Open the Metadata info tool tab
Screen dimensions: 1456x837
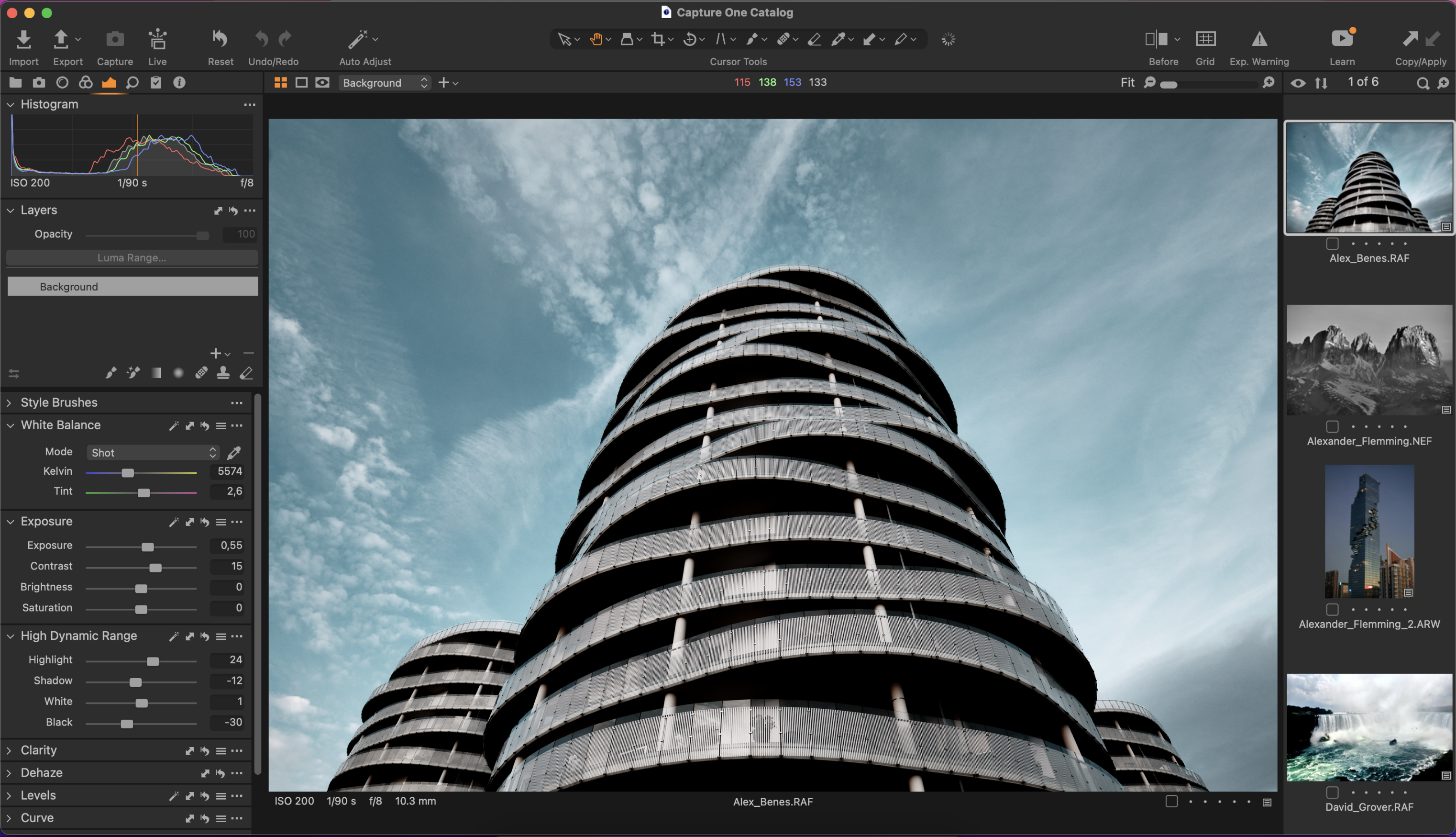click(x=179, y=83)
